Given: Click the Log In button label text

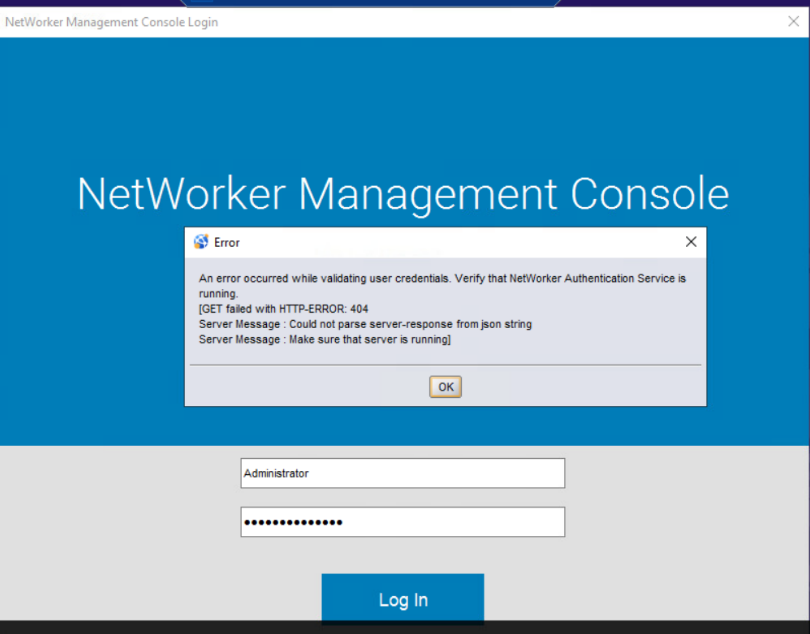Looking at the screenshot, I should [x=402, y=599].
